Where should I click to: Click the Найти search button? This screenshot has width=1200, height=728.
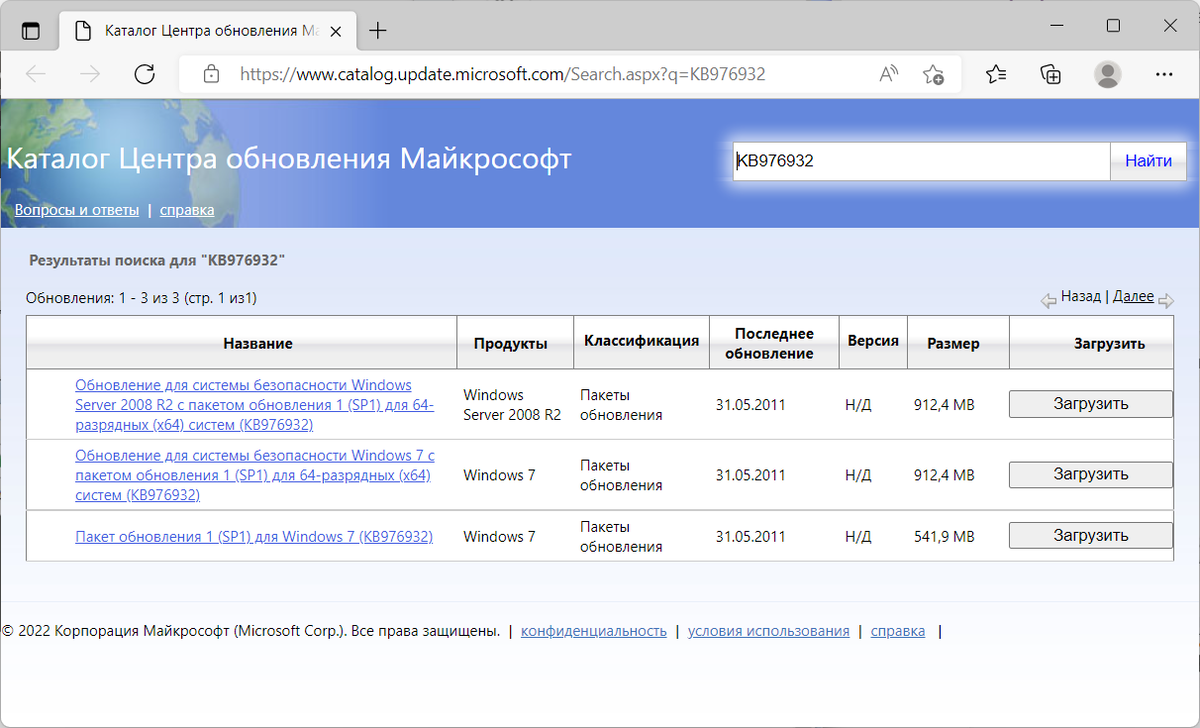coord(1148,161)
